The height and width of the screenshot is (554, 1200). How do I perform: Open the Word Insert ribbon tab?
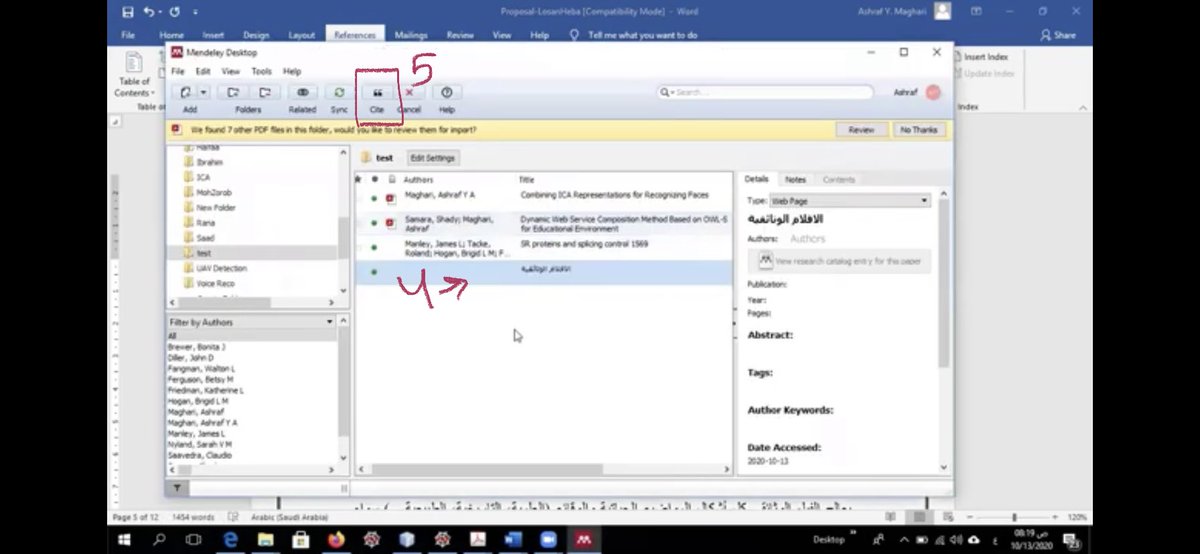214,35
